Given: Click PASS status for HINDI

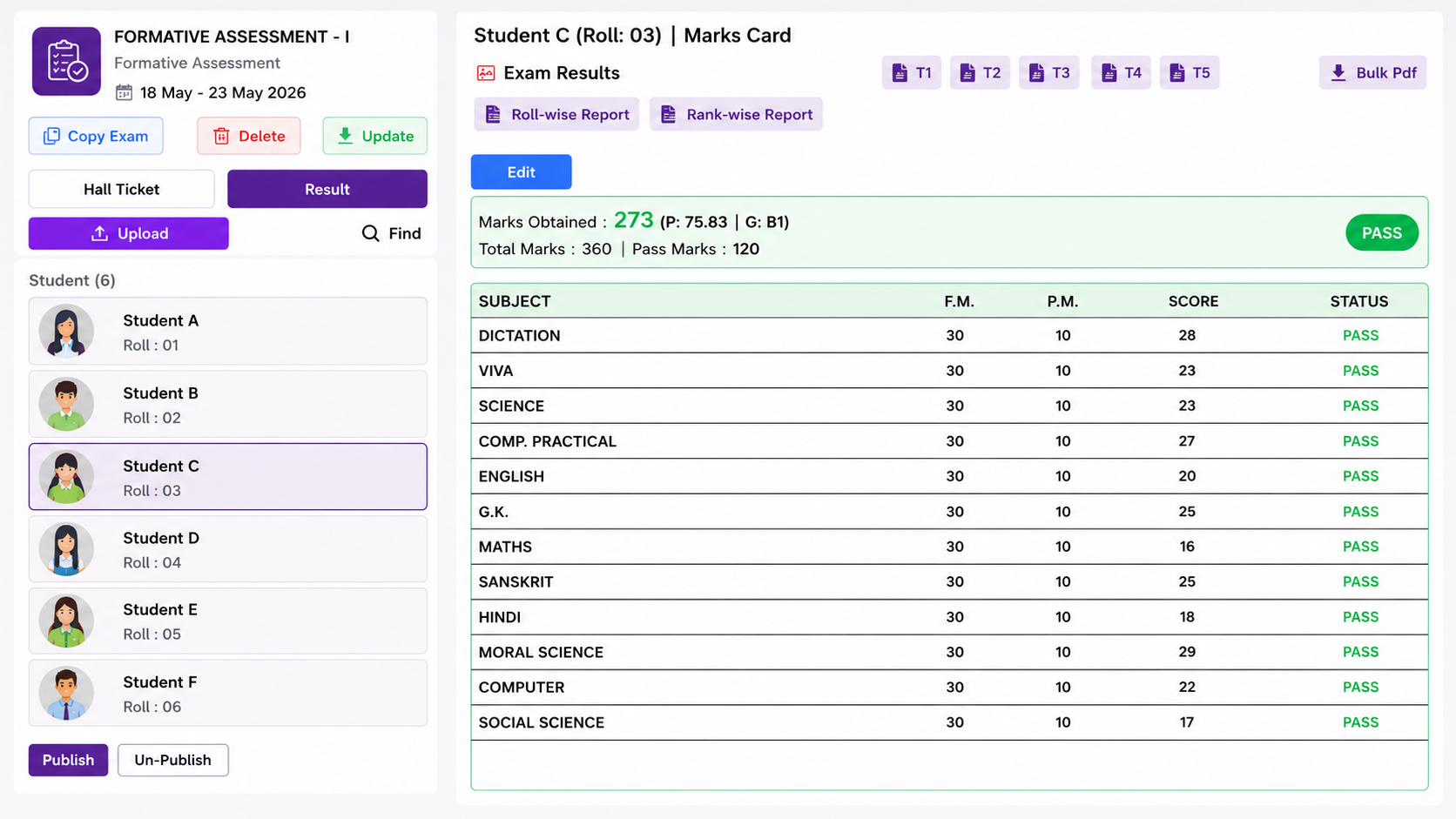Looking at the screenshot, I should pos(1360,617).
